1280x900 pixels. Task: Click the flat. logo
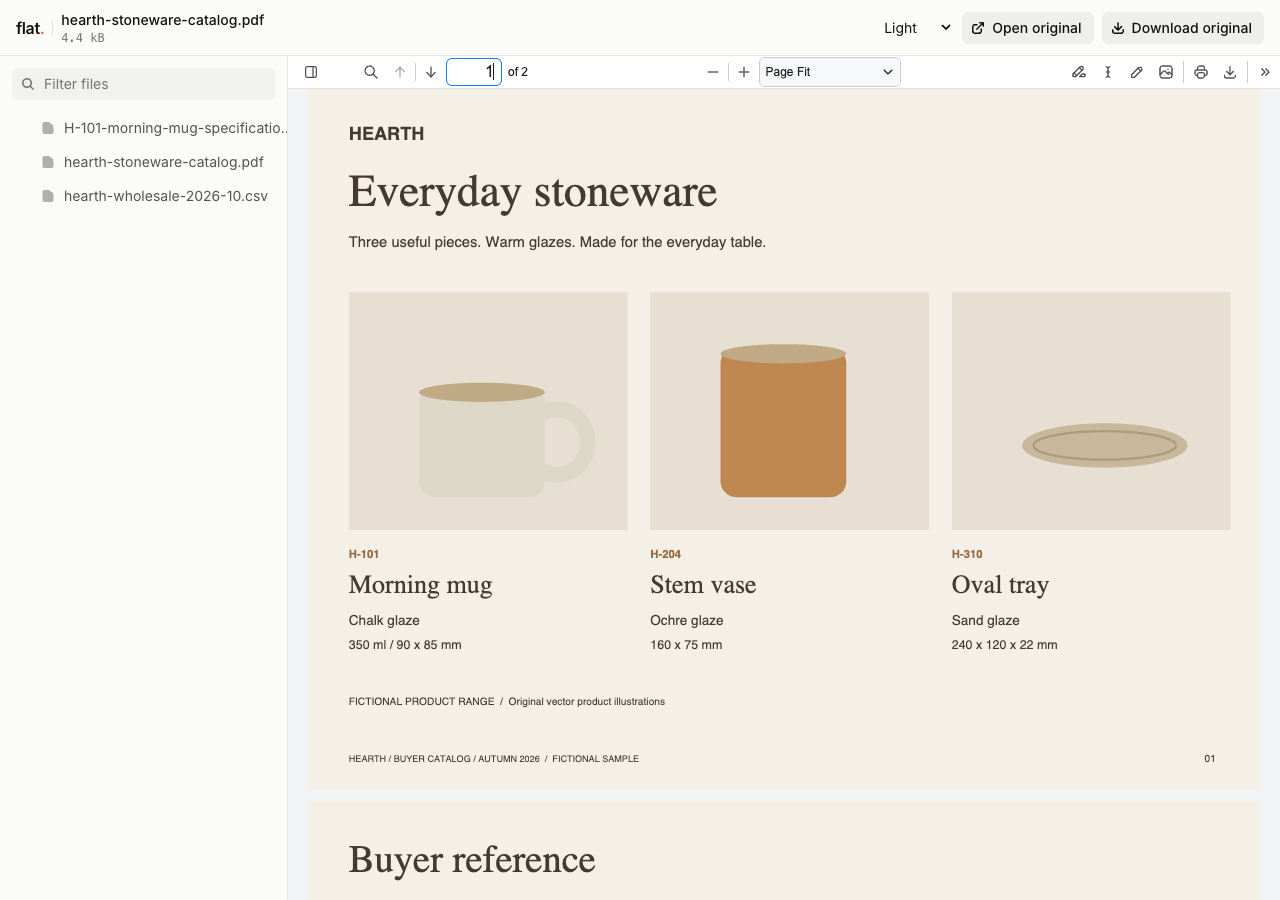pyautogui.click(x=30, y=28)
